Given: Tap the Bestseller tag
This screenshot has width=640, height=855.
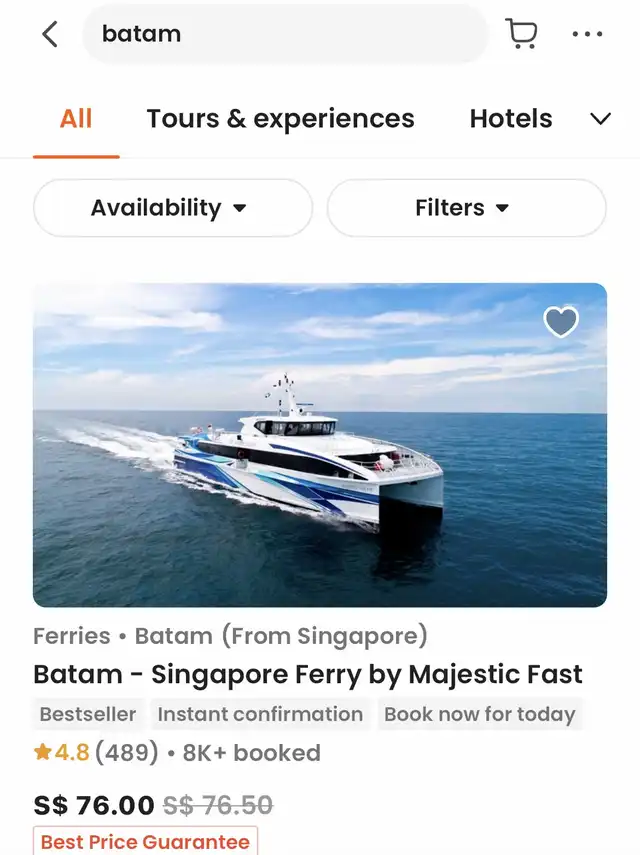Looking at the screenshot, I should [88, 714].
